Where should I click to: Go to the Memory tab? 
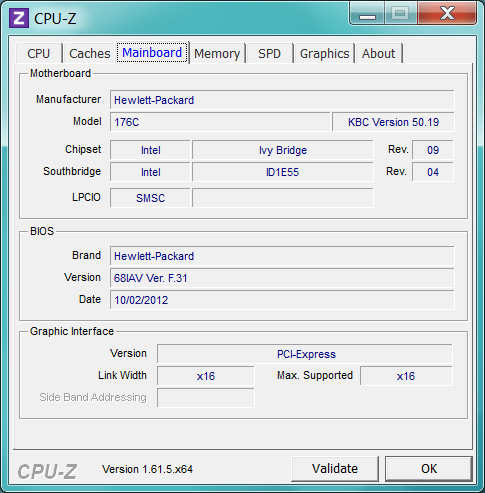click(x=217, y=53)
